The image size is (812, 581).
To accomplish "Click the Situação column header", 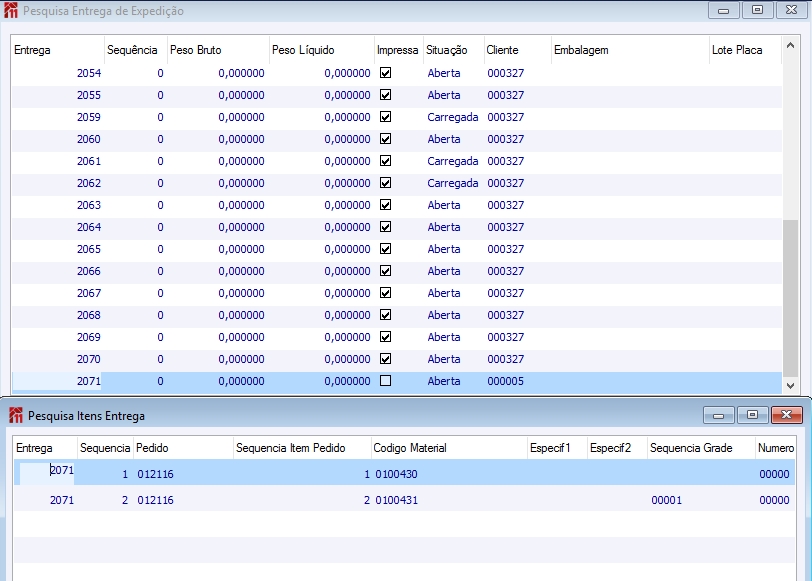I will [x=454, y=50].
